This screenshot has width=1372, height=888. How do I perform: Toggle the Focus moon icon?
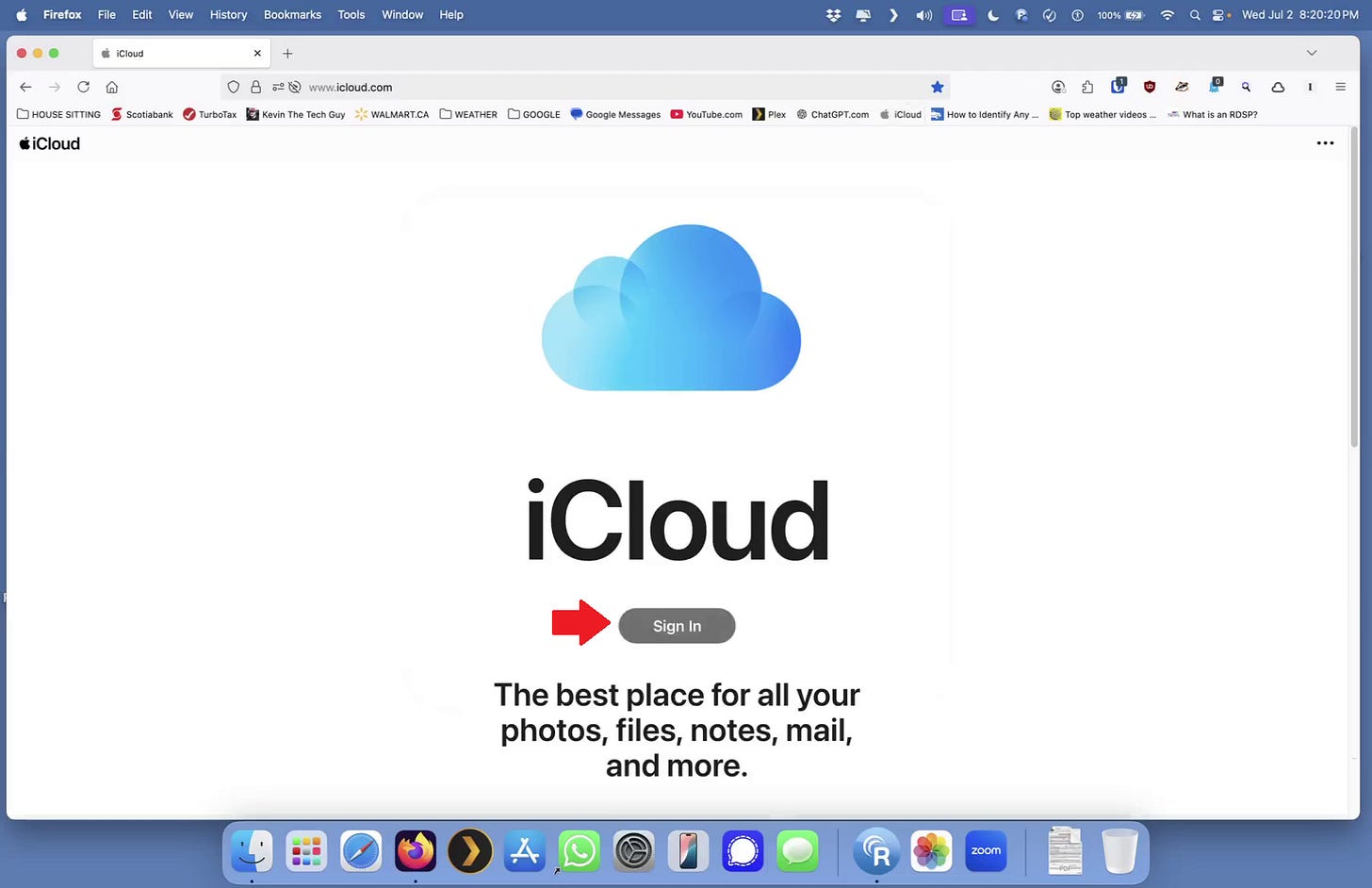[x=992, y=15]
